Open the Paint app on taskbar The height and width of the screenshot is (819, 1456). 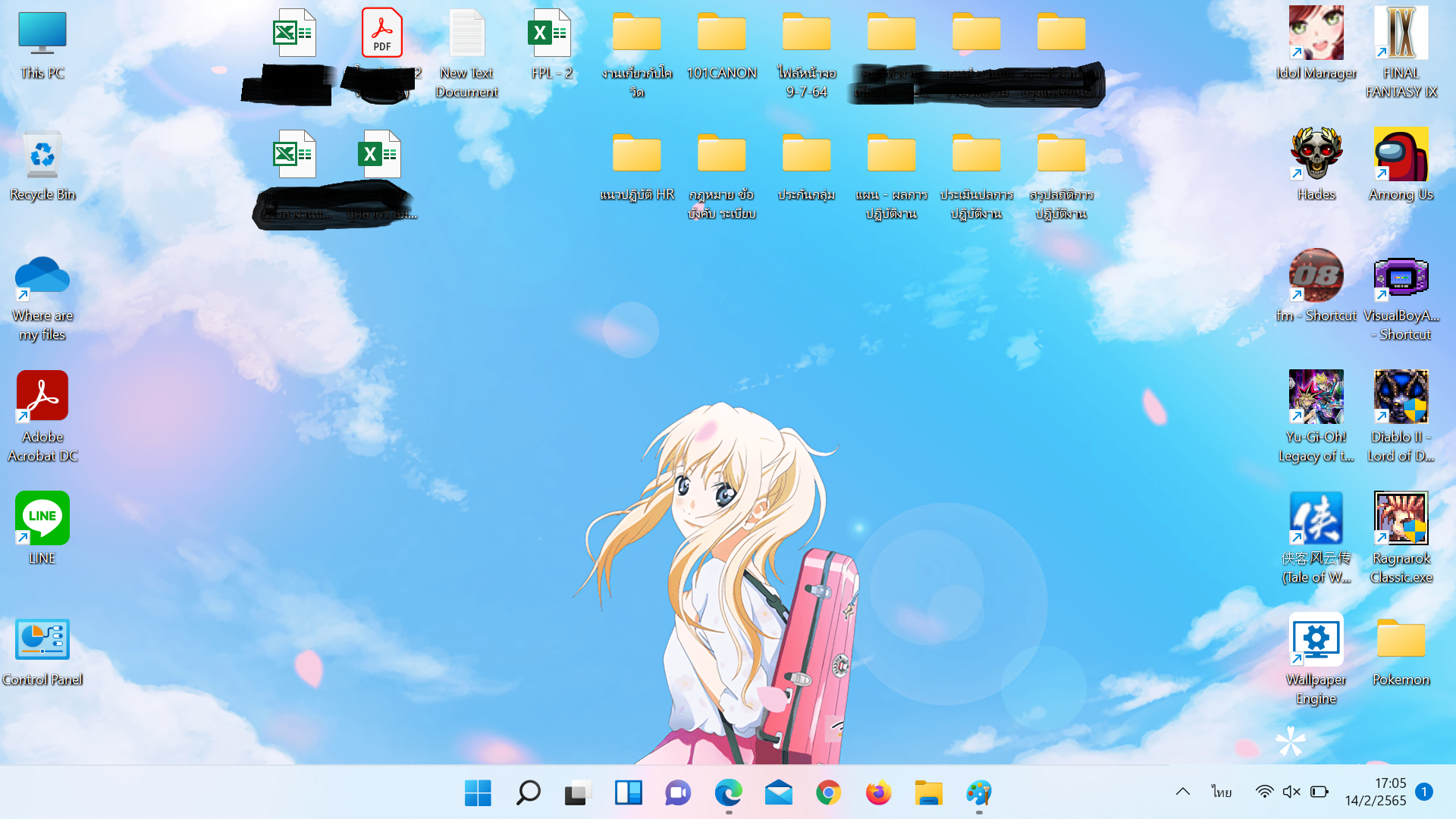click(978, 793)
